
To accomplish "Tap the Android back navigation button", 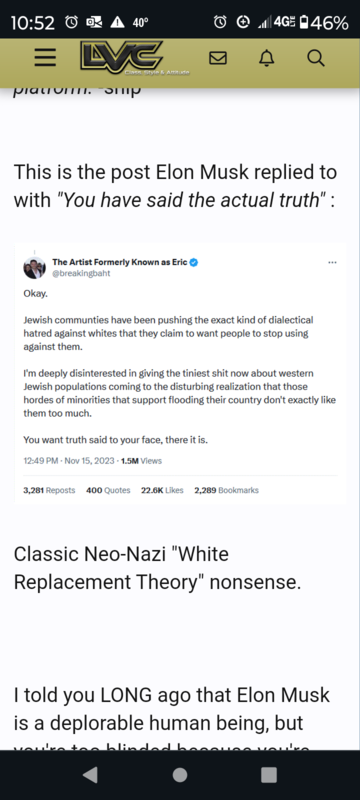I will [x=90, y=774].
